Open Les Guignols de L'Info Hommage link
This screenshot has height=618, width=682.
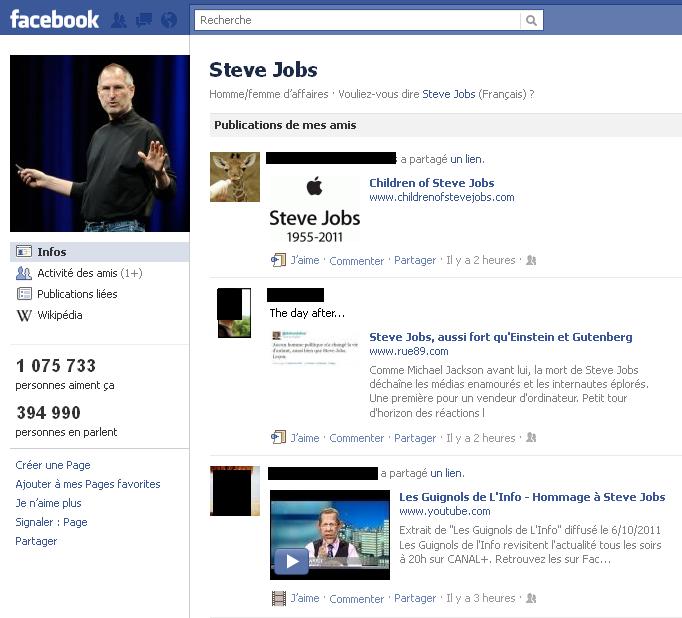(532, 497)
